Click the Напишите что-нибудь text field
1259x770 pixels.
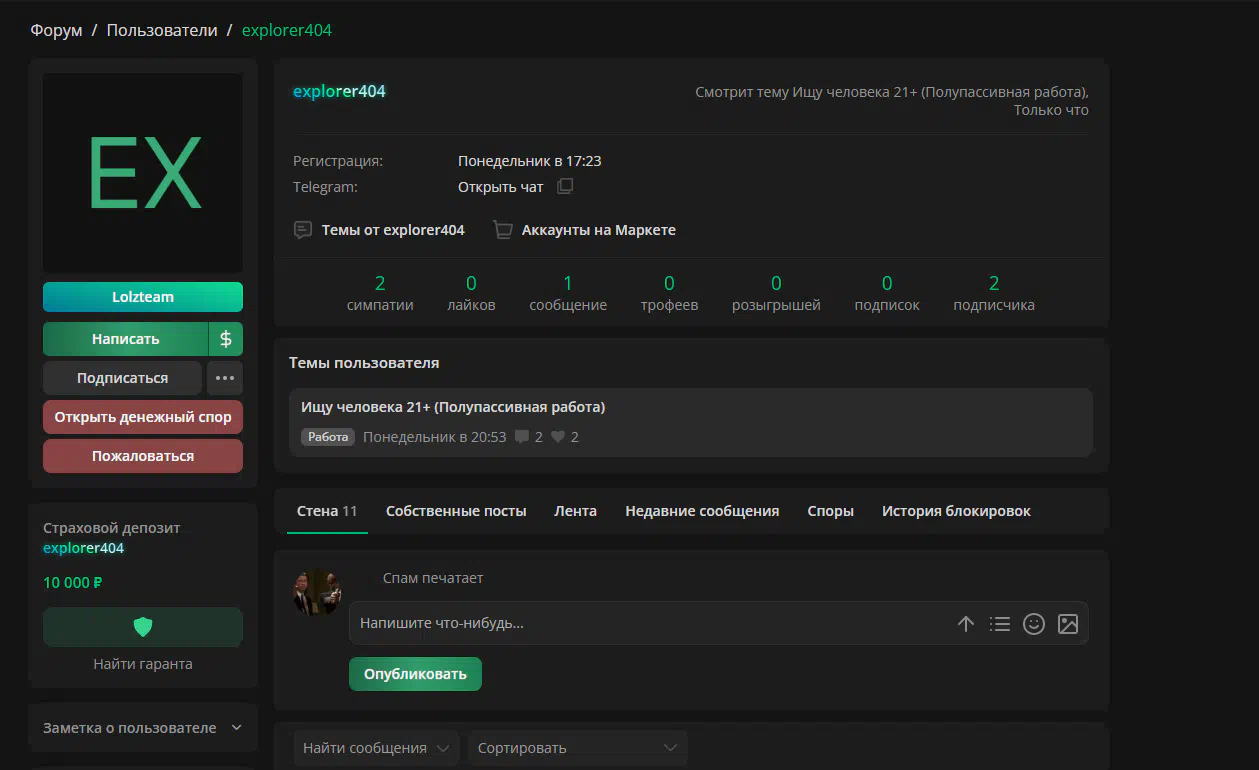click(650, 623)
